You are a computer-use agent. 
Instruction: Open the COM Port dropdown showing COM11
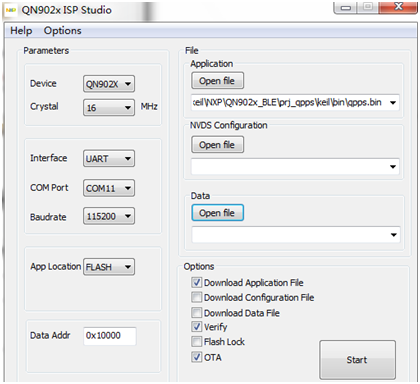coord(109,188)
